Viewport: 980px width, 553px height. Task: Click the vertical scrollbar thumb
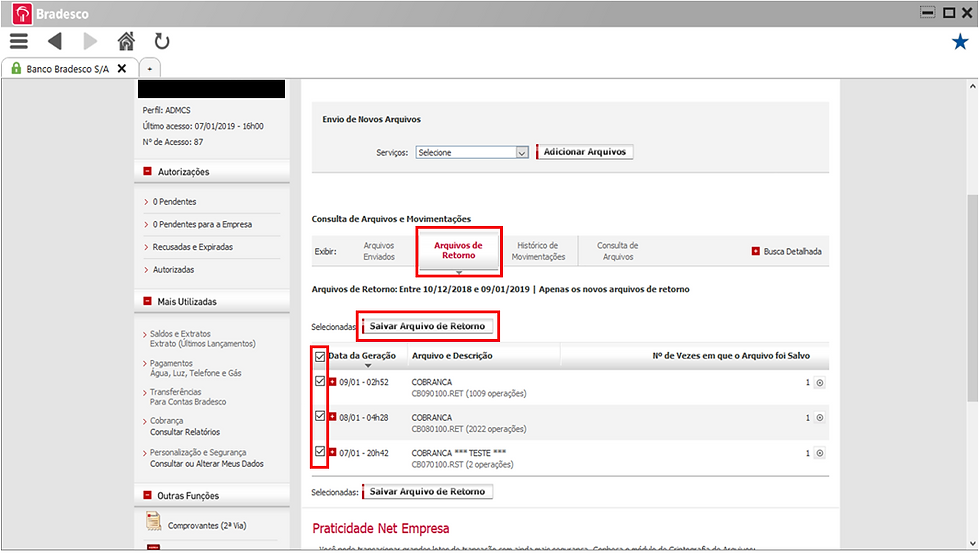pos(972,297)
